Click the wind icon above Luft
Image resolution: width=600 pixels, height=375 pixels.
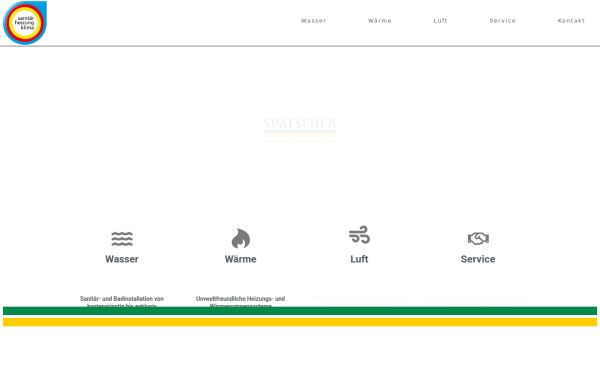click(359, 235)
